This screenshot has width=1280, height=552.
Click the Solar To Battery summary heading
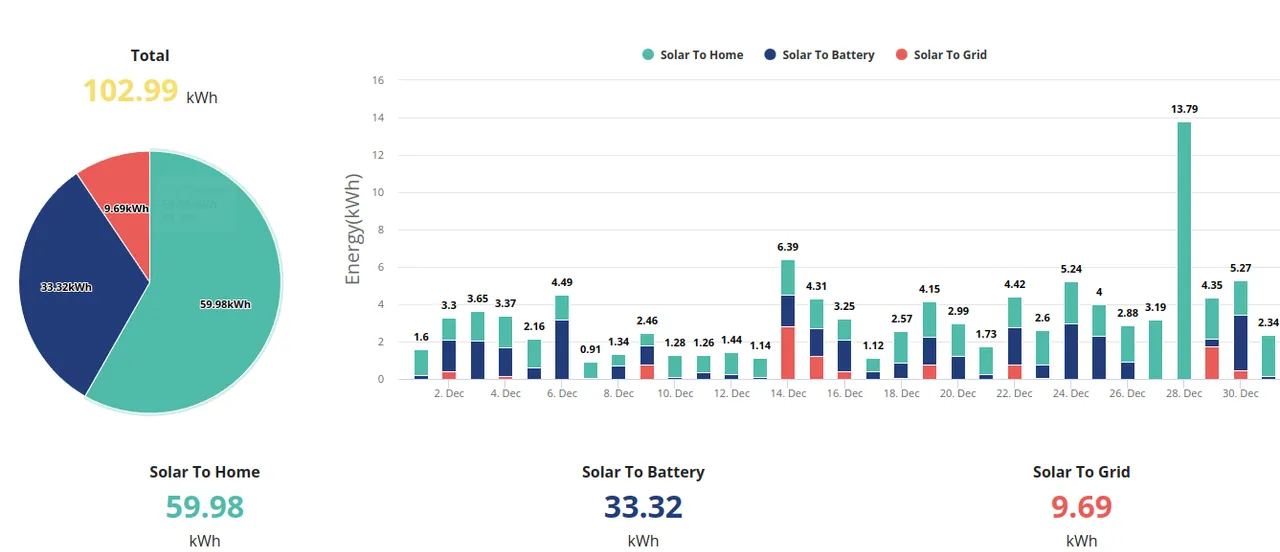click(x=643, y=472)
